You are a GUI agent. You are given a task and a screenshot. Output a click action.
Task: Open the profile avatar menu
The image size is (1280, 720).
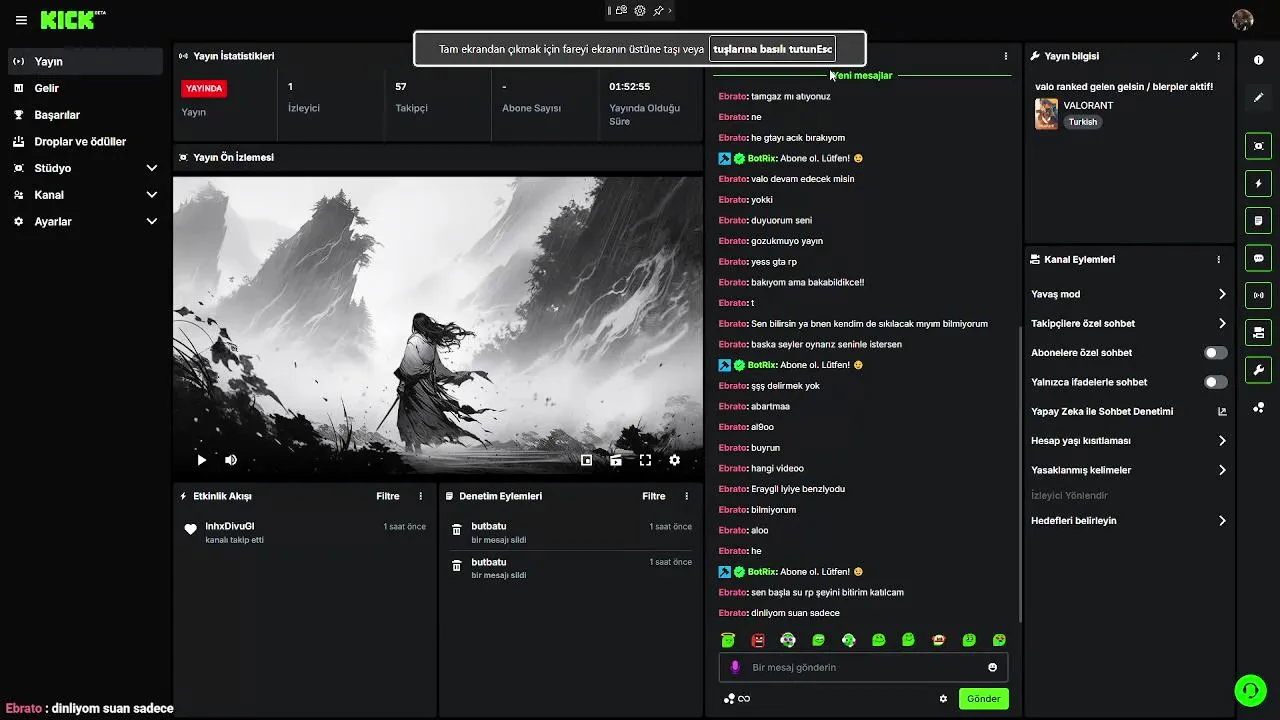(1243, 20)
